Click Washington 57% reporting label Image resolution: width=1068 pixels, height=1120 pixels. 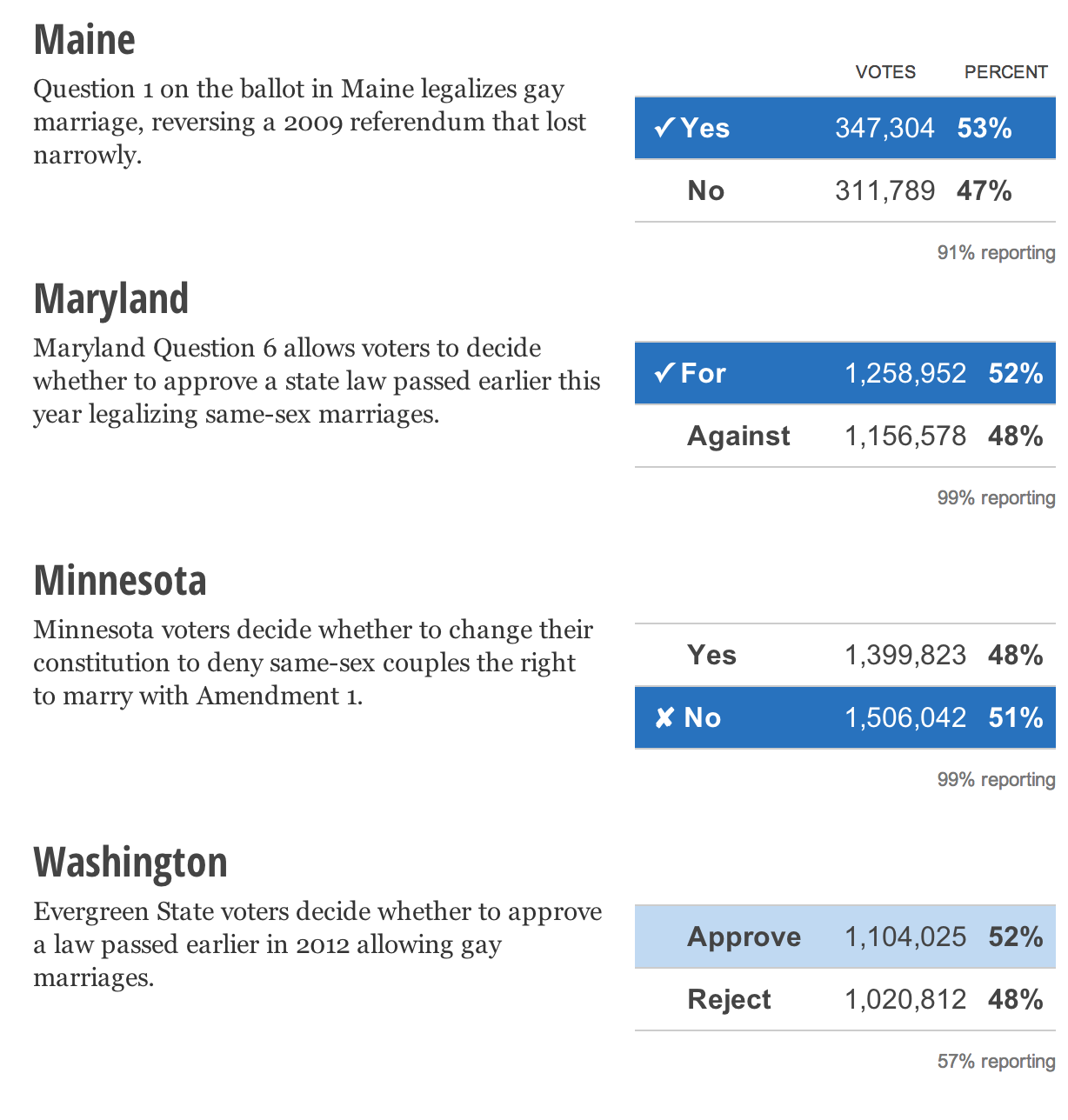[x=996, y=1062]
